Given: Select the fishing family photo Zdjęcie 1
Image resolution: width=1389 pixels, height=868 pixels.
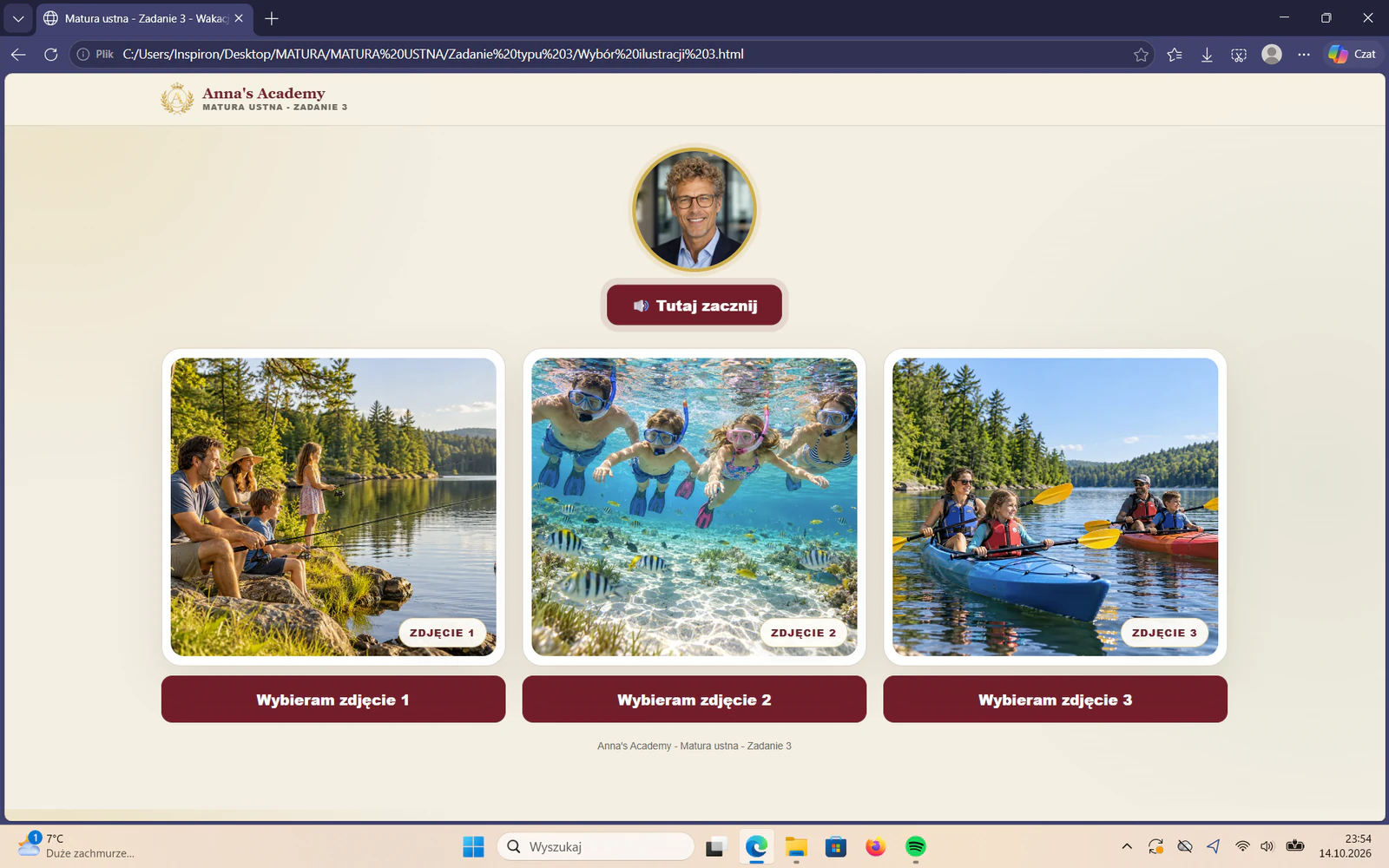Looking at the screenshot, I should tap(333, 507).
